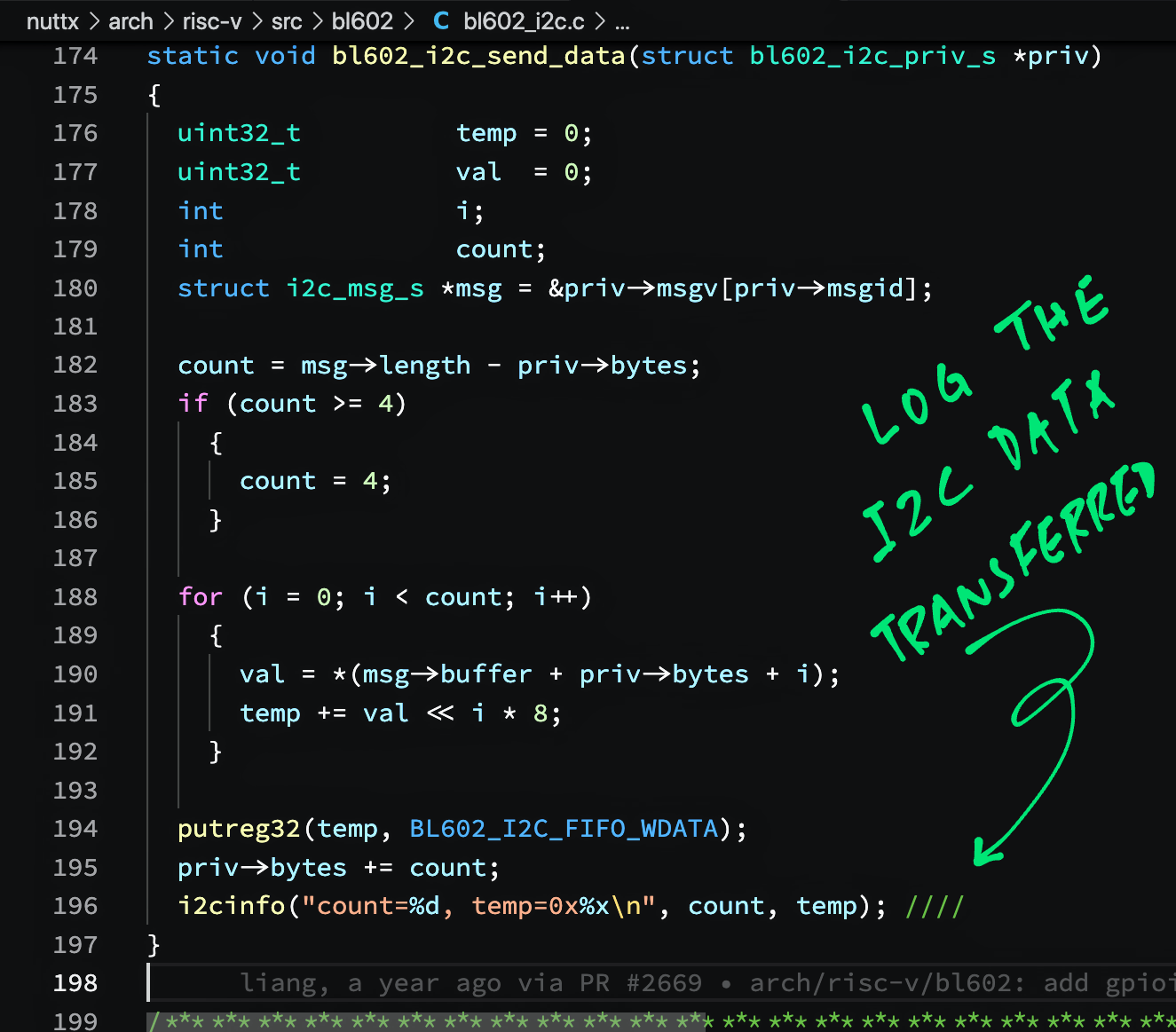Screen dimensions: 1176x1032
Task: Select "arch" in the breadcrumb path
Action: click(130, 20)
